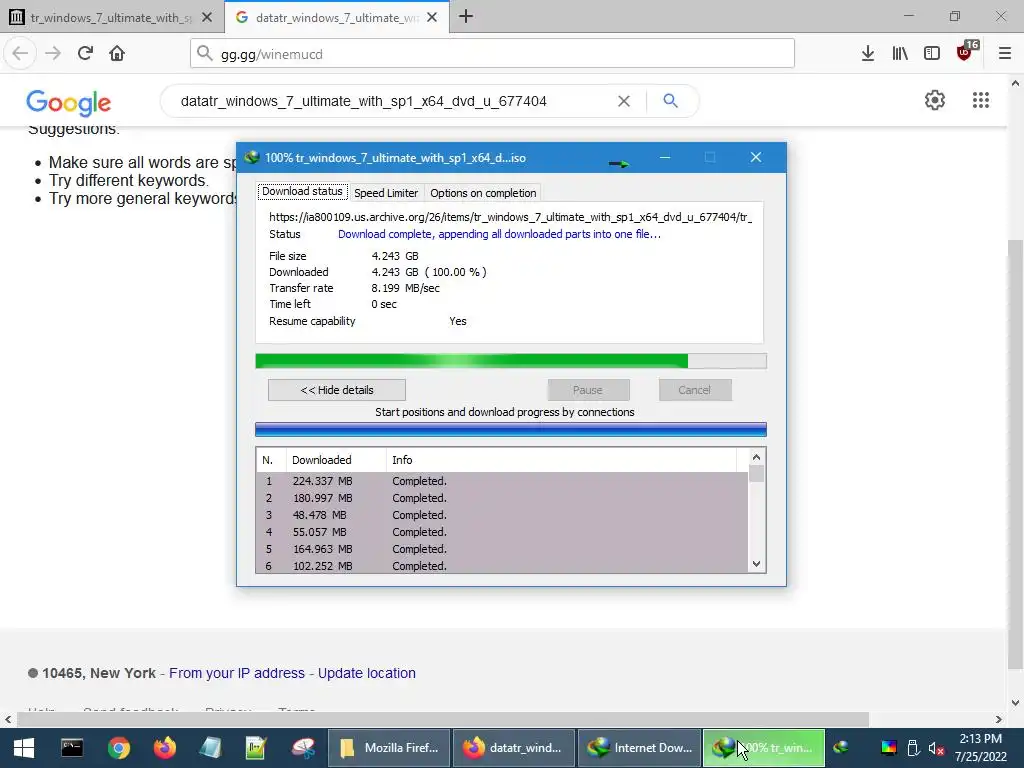Minimize the IDM download dialog

coord(665,157)
